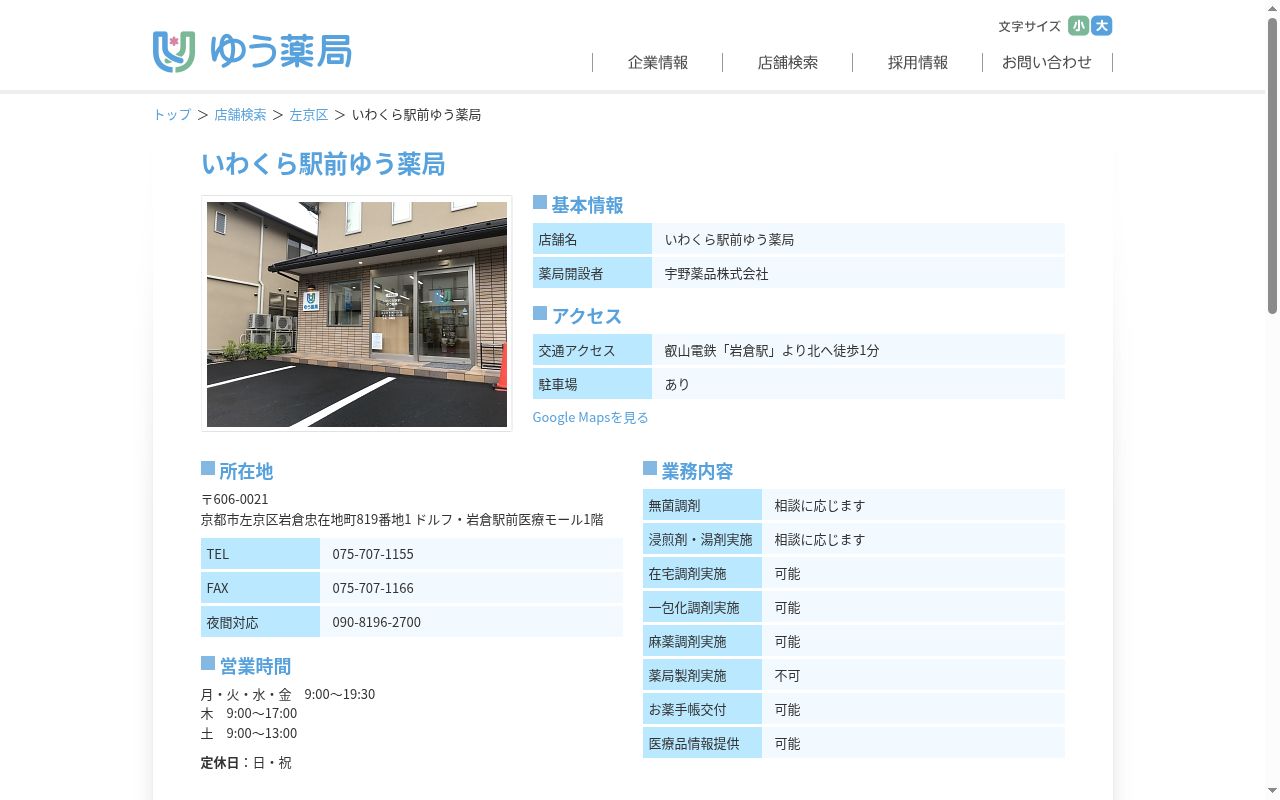Set text size to 小

point(1078,26)
